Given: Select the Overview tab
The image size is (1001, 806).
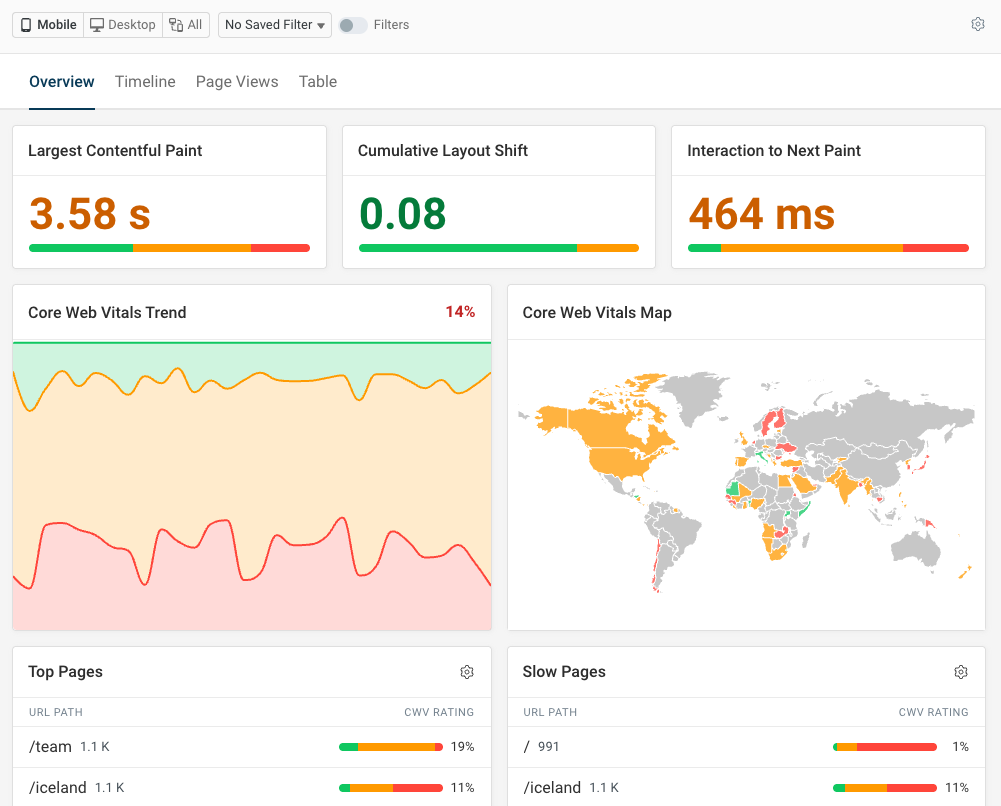Looking at the screenshot, I should (61, 81).
